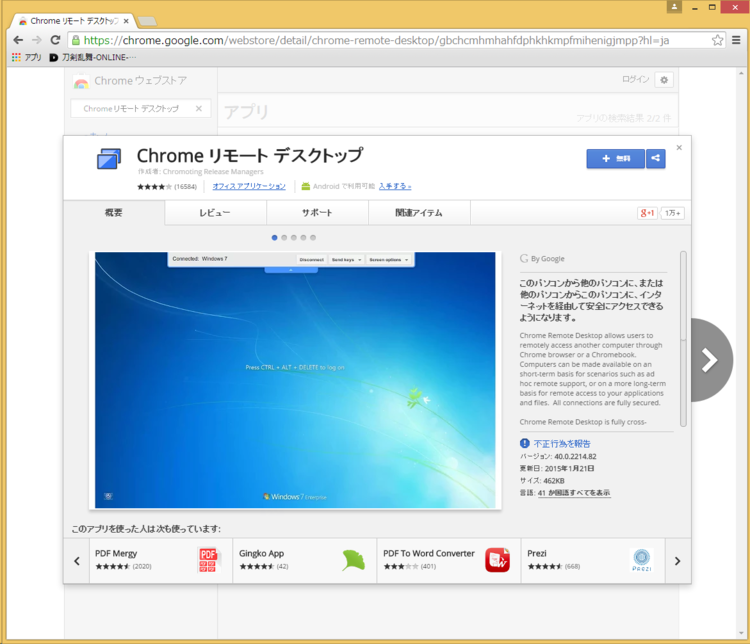Viewport: 750px width, 644px height.
Task: Click the version 40.0.2214.82 text
Action: (x=575, y=456)
